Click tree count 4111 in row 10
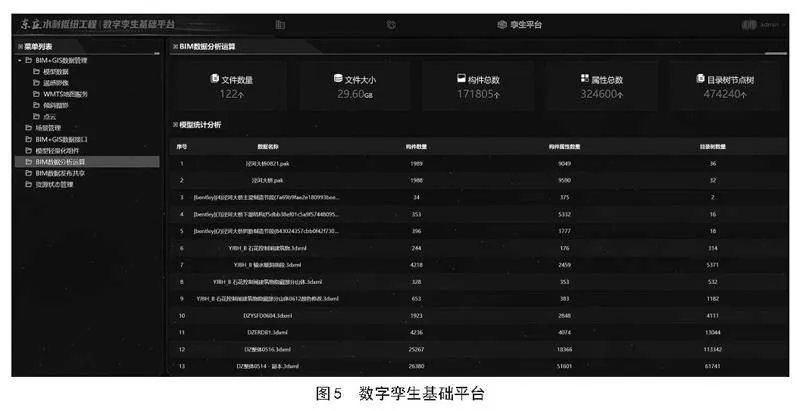The height and width of the screenshot is (411, 800). (x=713, y=316)
